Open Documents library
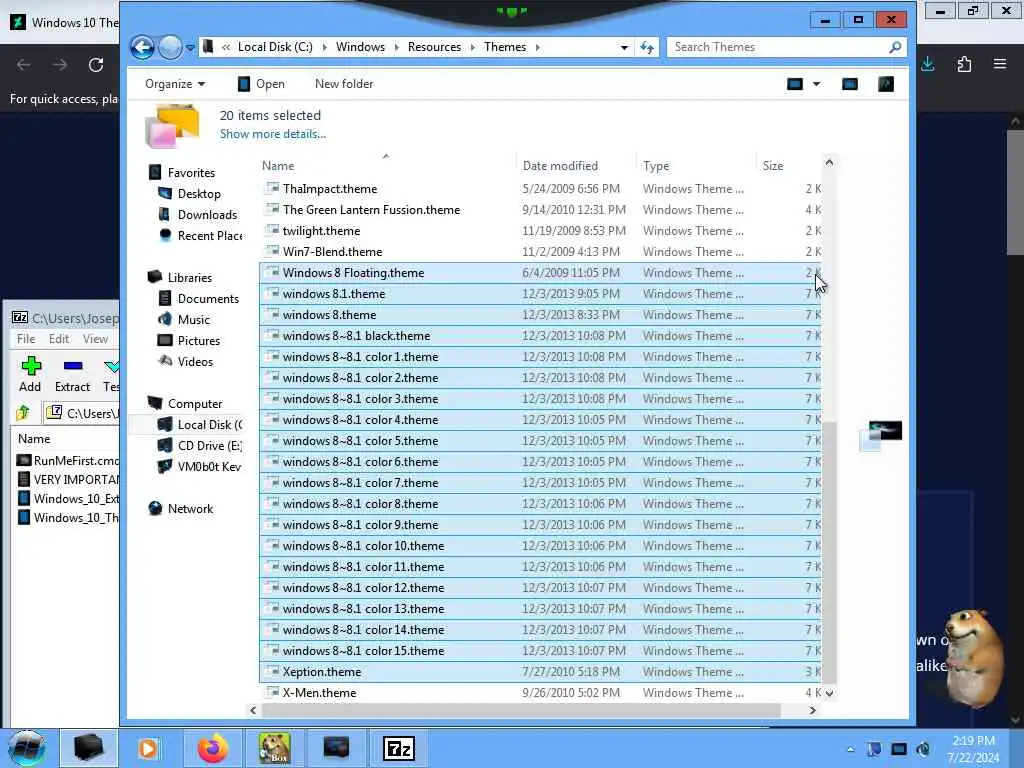Screen dimensions: 1024x768 [208, 298]
